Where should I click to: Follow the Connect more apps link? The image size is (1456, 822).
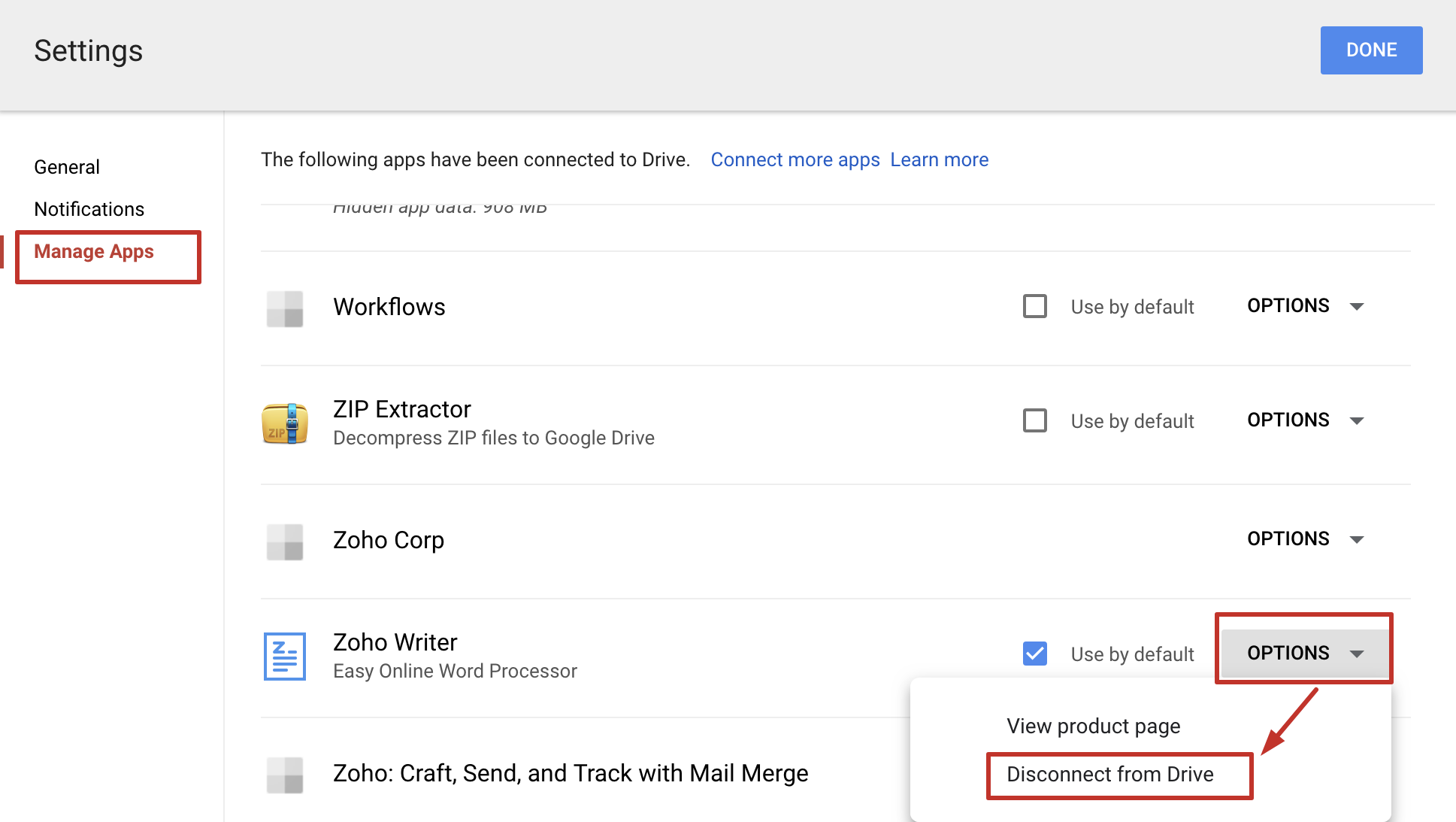click(795, 160)
